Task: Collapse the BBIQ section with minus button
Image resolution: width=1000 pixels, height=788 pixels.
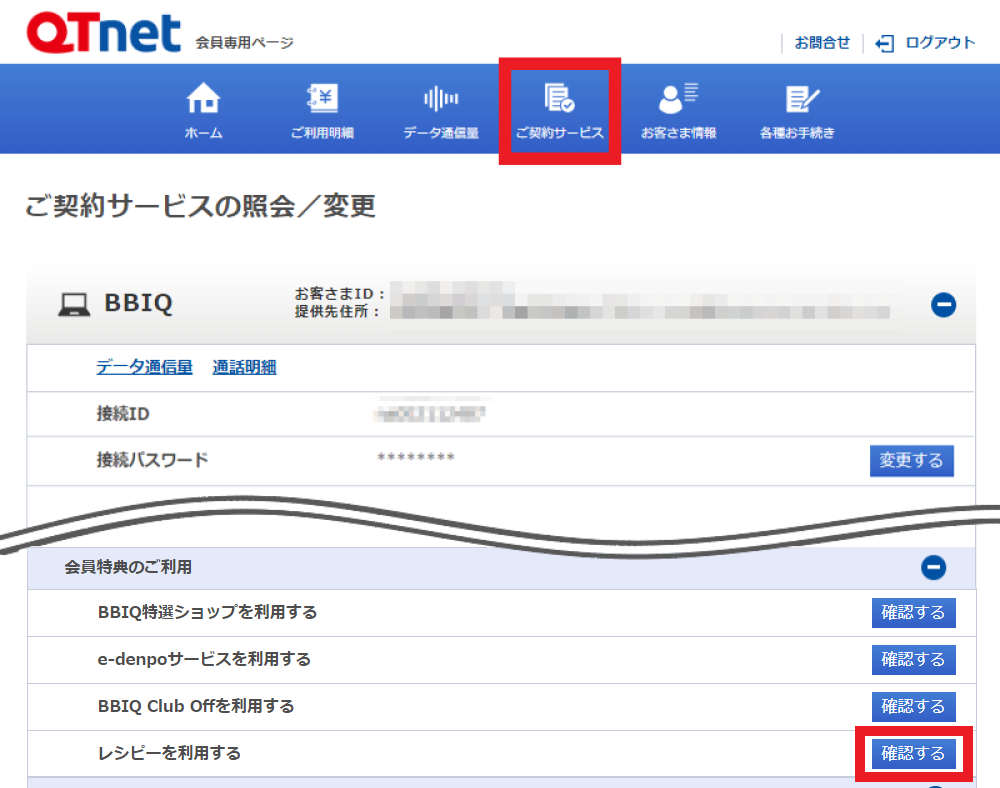Action: (943, 305)
